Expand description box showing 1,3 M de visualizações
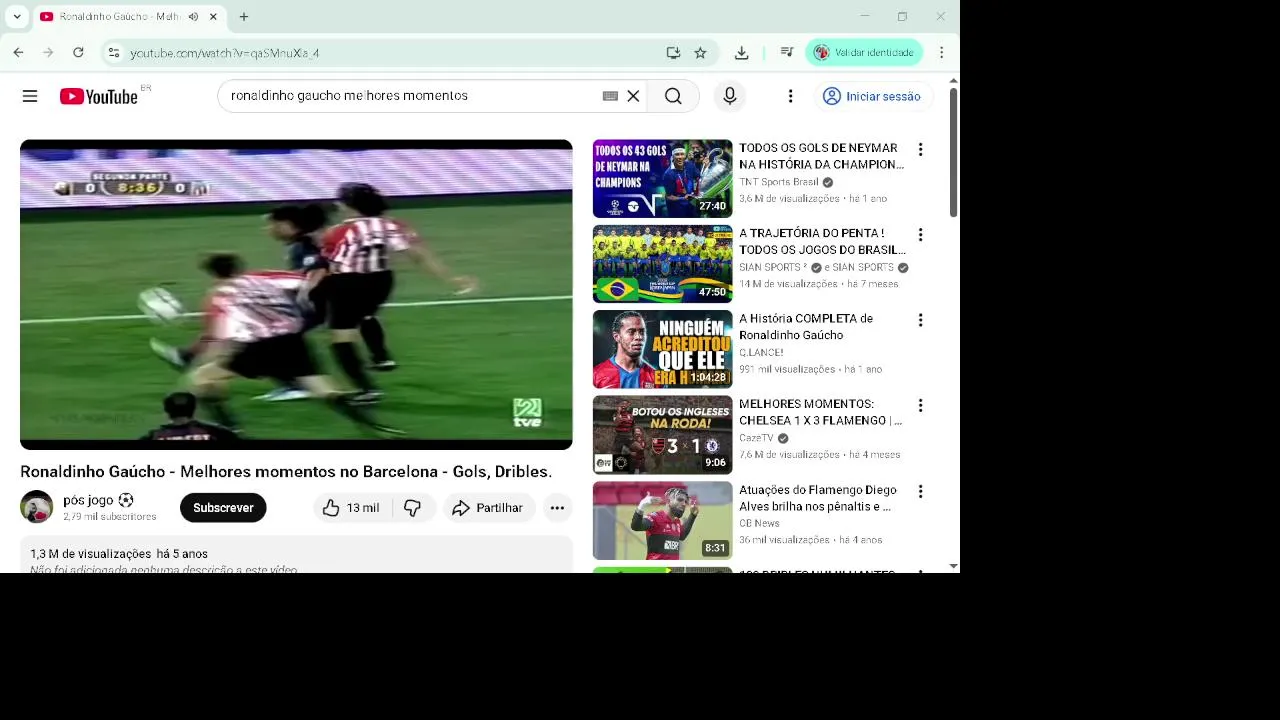 (x=296, y=556)
